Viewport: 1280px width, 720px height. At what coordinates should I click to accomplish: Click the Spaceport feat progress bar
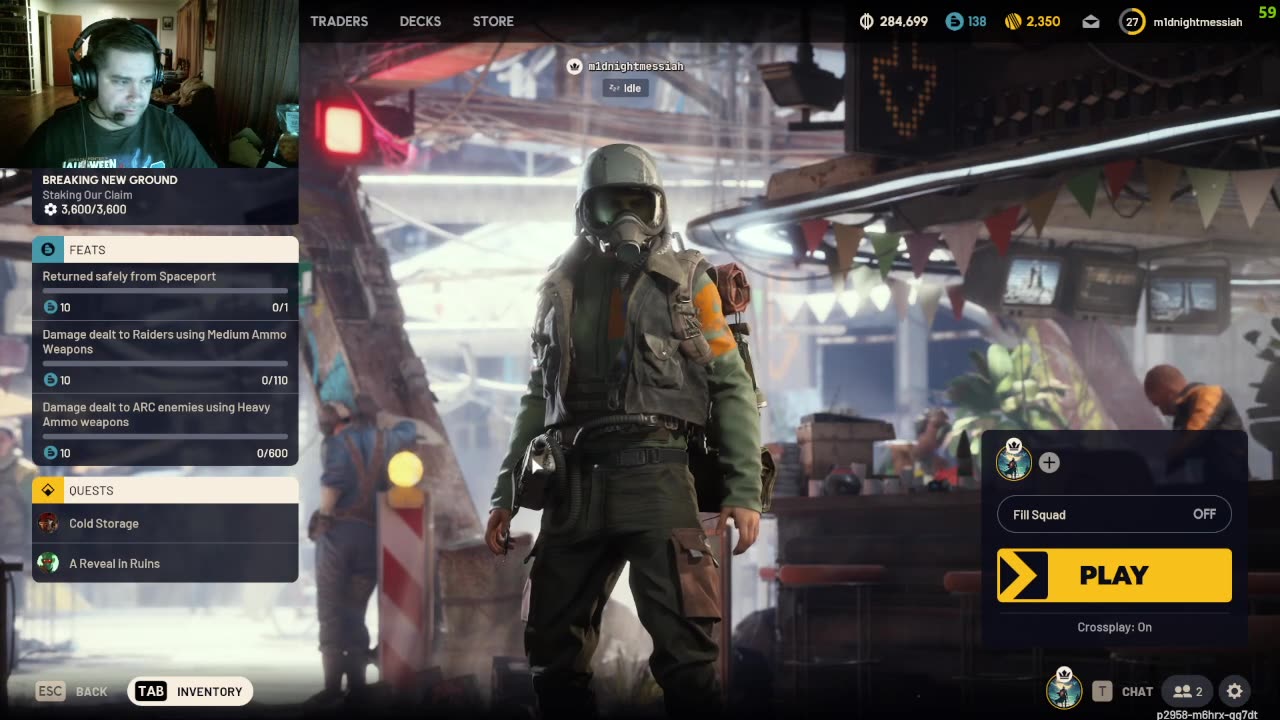(x=165, y=291)
